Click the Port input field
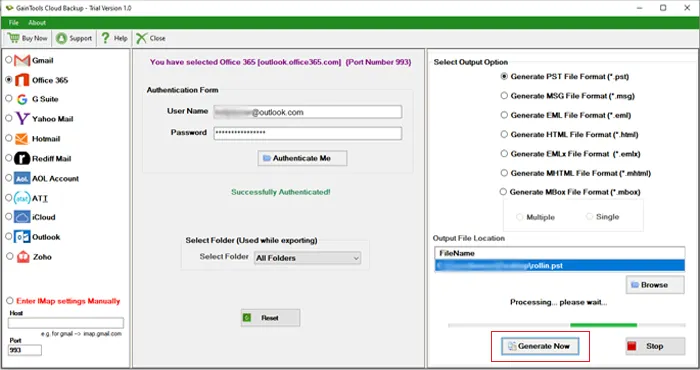Image resolution: width=700 pixels, height=370 pixels. [x=25, y=350]
